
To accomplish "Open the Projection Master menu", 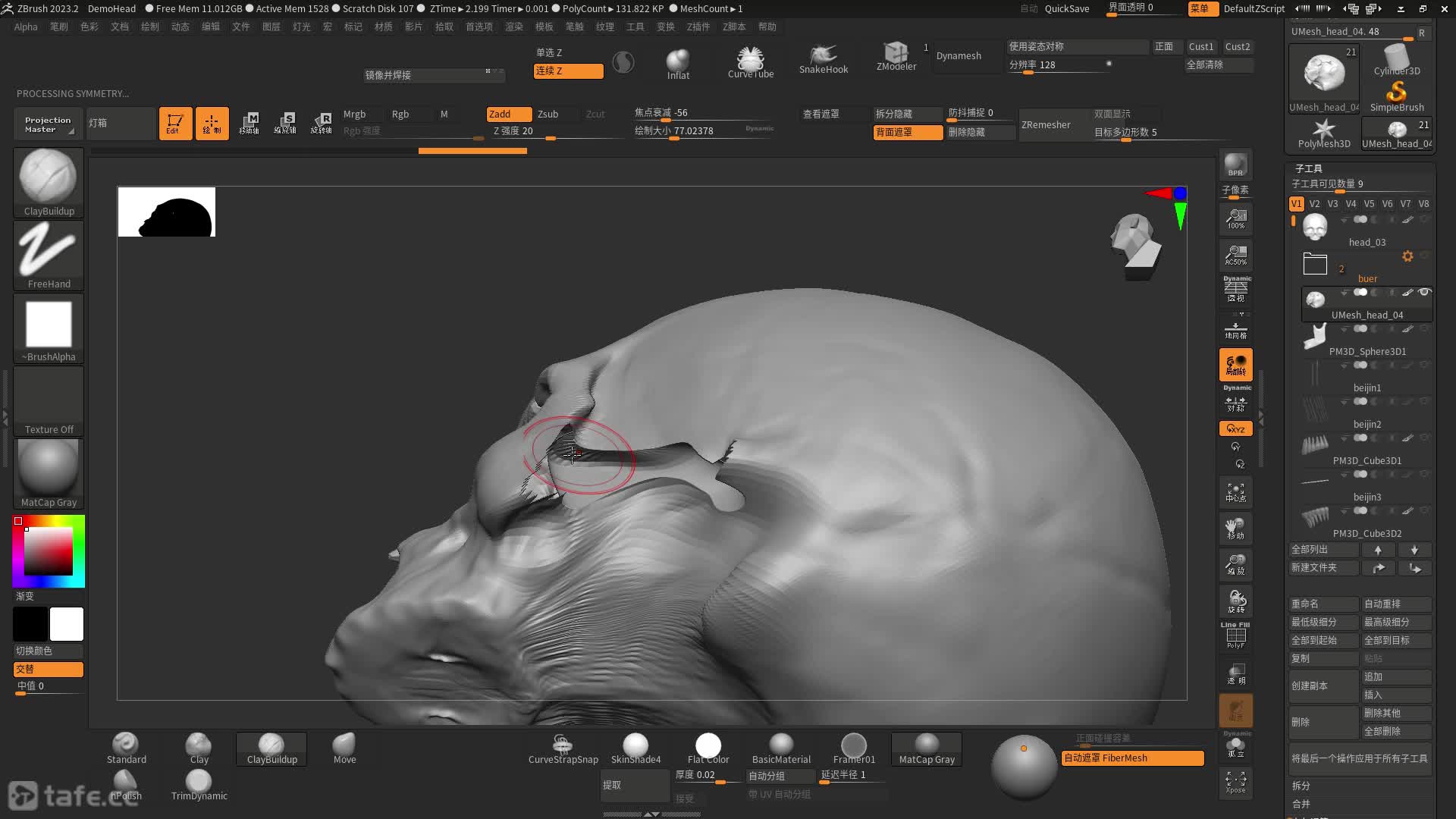I will (x=48, y=124).
